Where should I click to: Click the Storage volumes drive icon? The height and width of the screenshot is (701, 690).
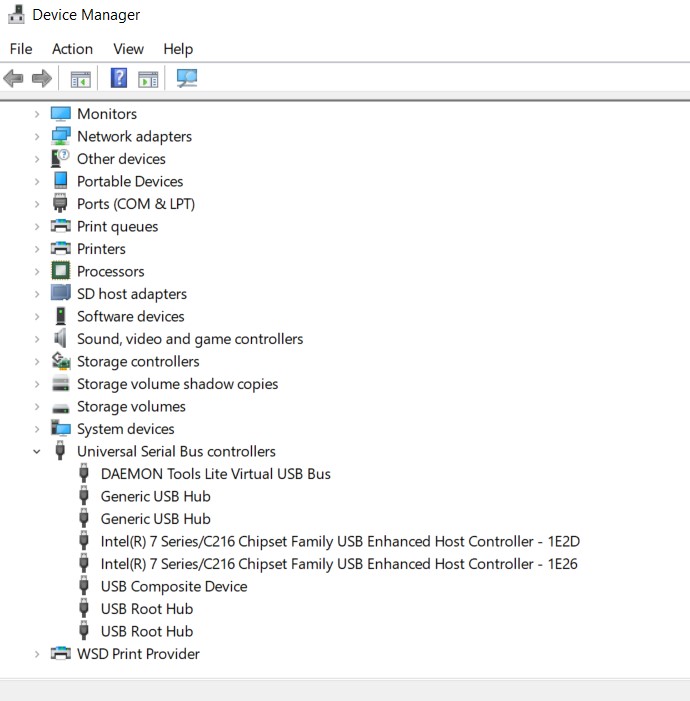(60, 408)
